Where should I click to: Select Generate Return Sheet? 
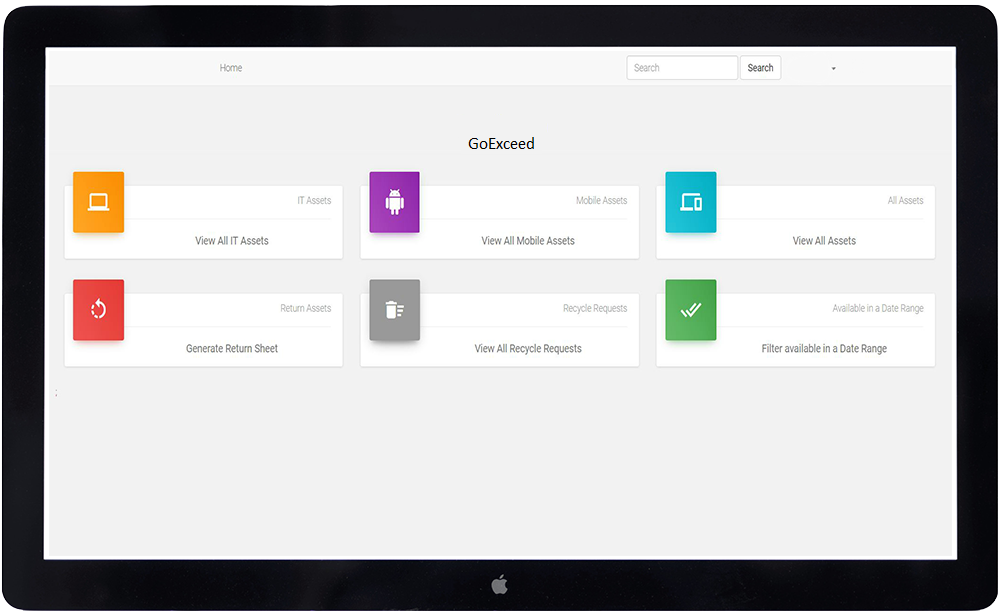[232, 348]
